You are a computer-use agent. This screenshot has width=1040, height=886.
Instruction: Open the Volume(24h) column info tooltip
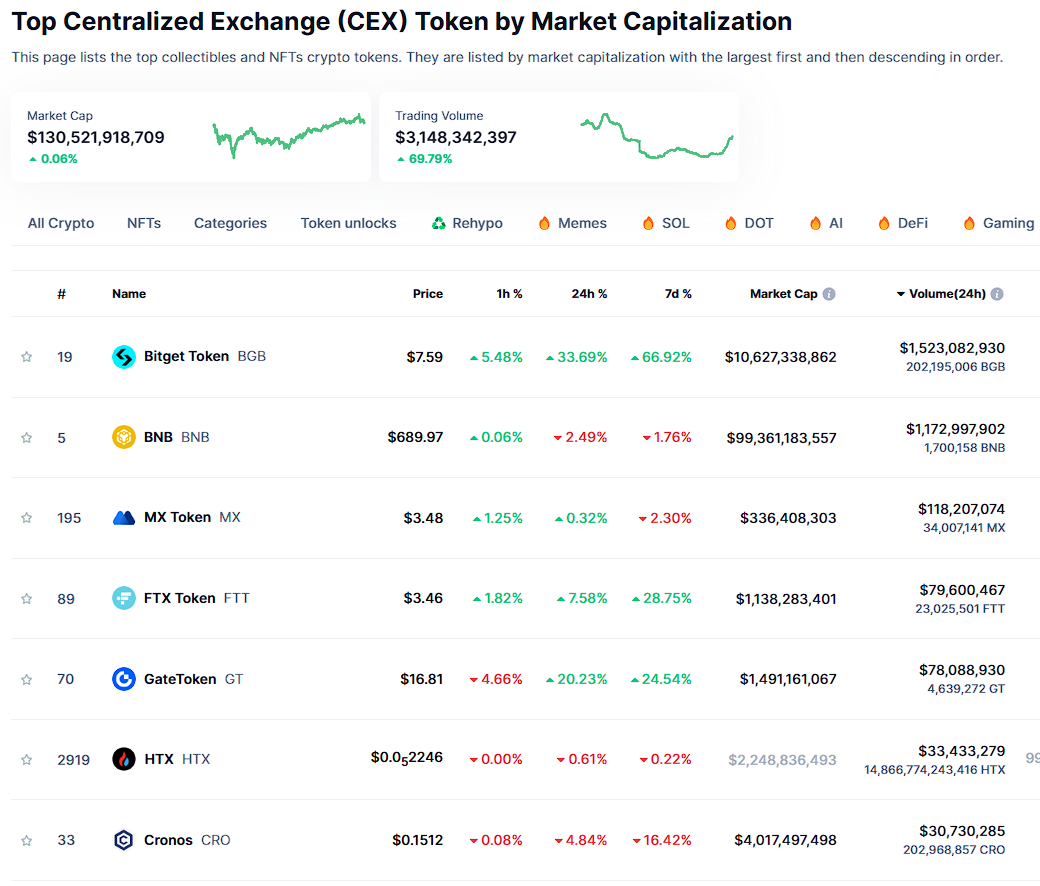coord(996,293)
